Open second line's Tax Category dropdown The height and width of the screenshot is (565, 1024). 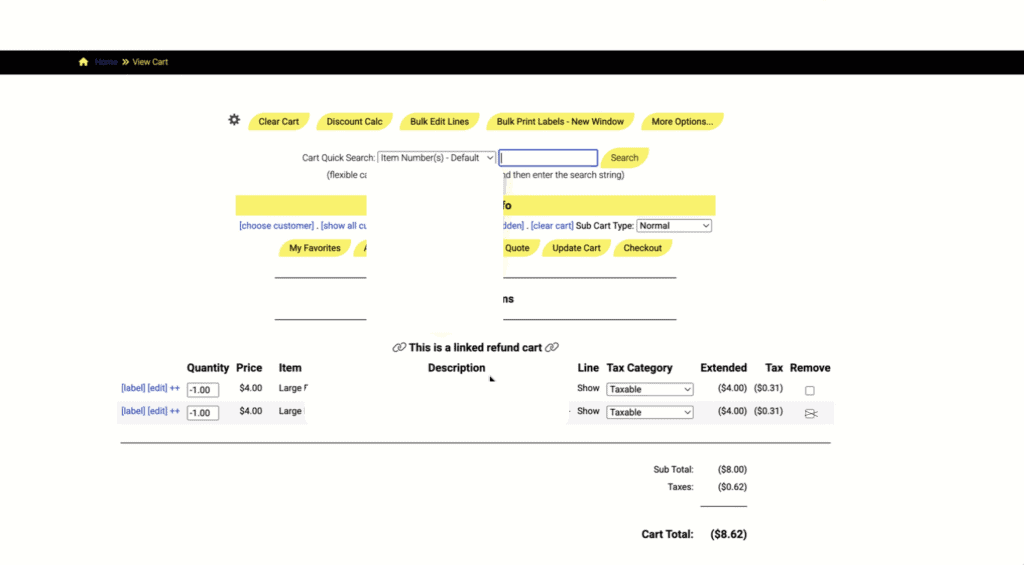[649, 412]
